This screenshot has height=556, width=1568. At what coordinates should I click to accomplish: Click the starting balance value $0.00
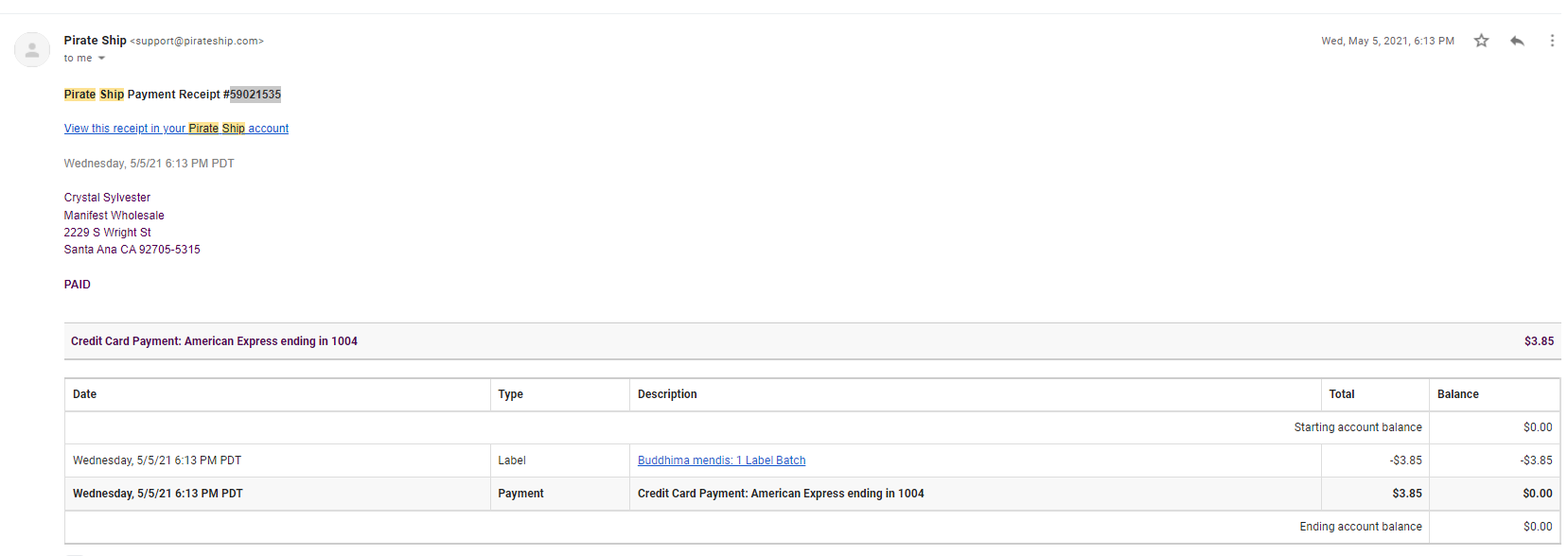pyautogui.click(x=1538, y=427)
